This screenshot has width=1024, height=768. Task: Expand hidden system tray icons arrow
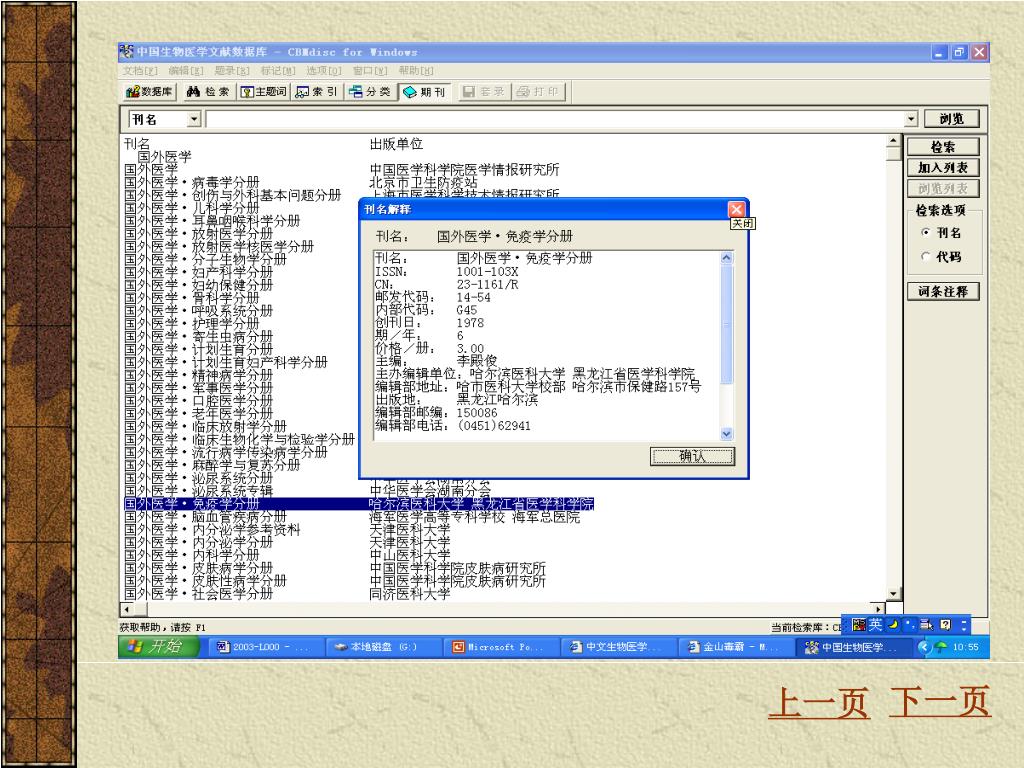tap(923, 647)
